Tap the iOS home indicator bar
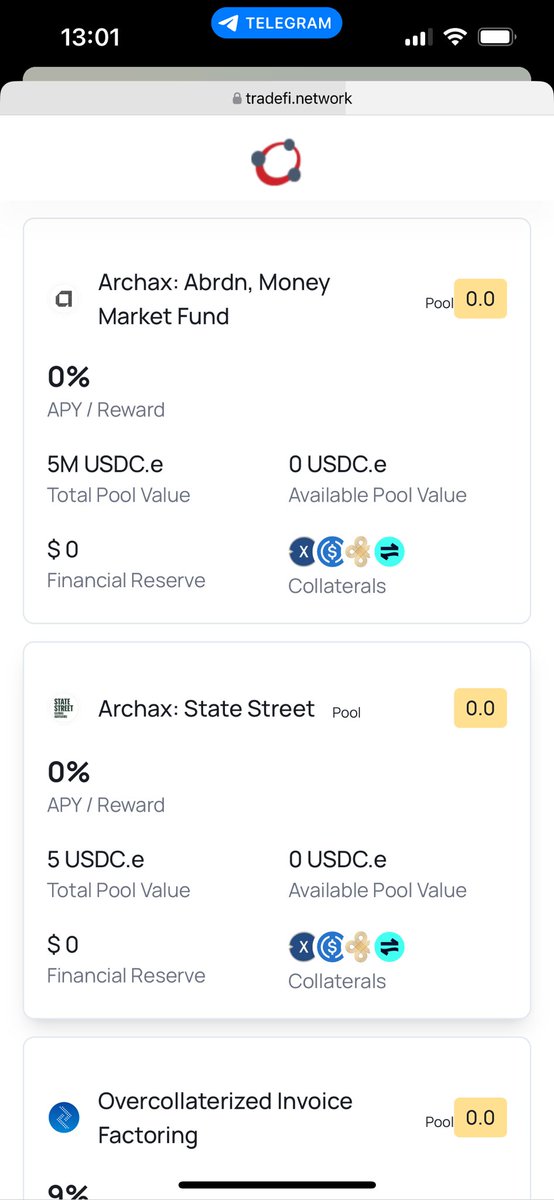Image resolution: width=554 pixels, height=1200 pixels. pos(277,1185)
